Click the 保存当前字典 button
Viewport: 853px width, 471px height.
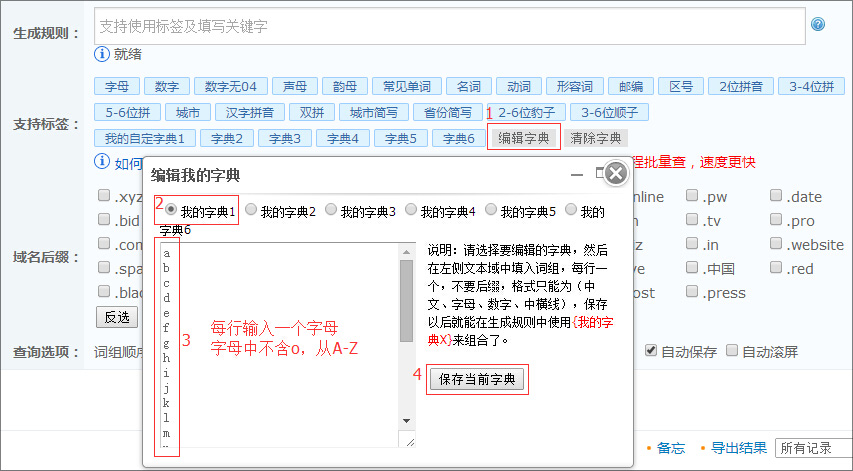pyautogui.click(x=476, y=380)
